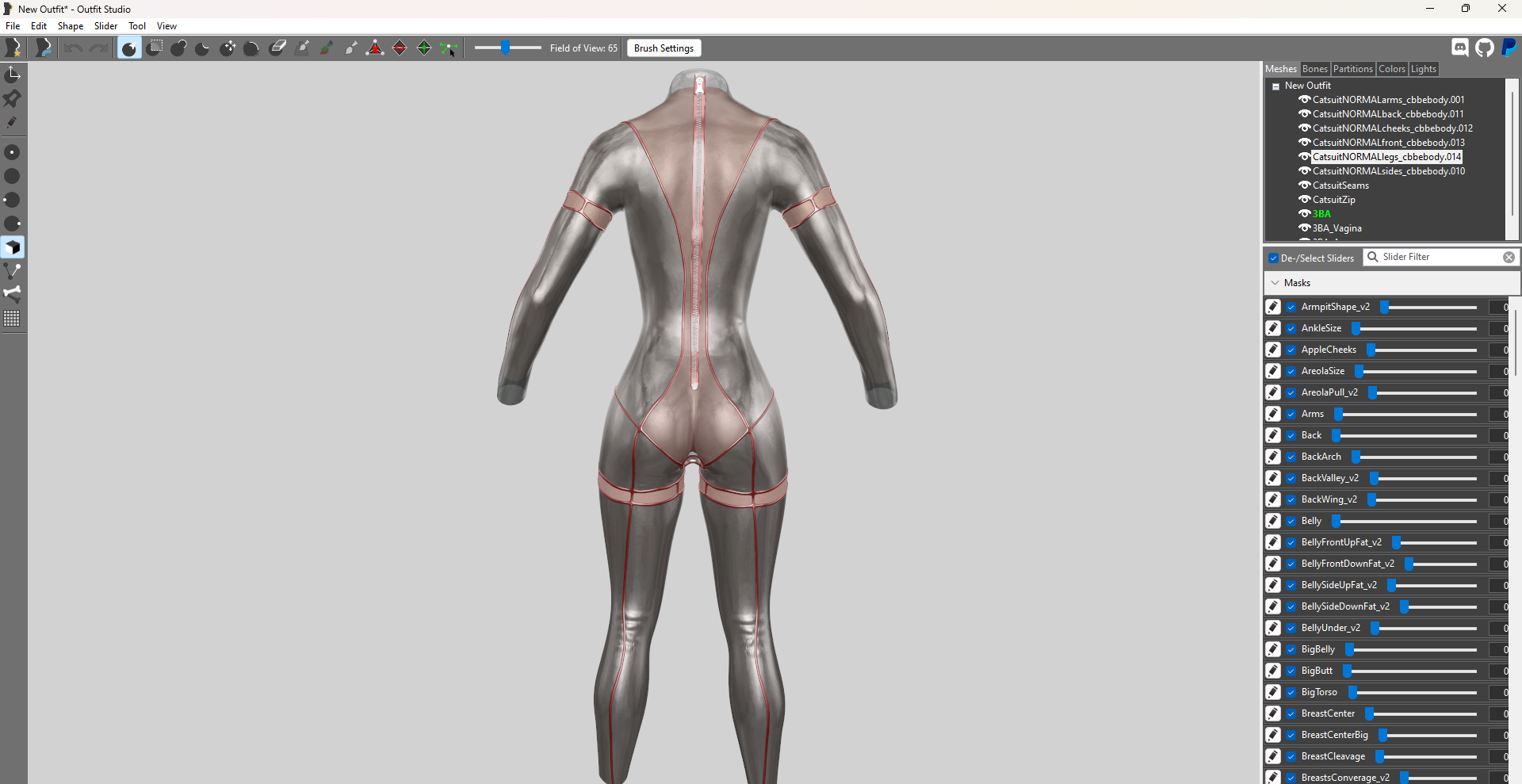Choose the multicolor Color paint brush
Image resolution: width=1522 pixels, height=784 pixels.
tap(326, 48)
